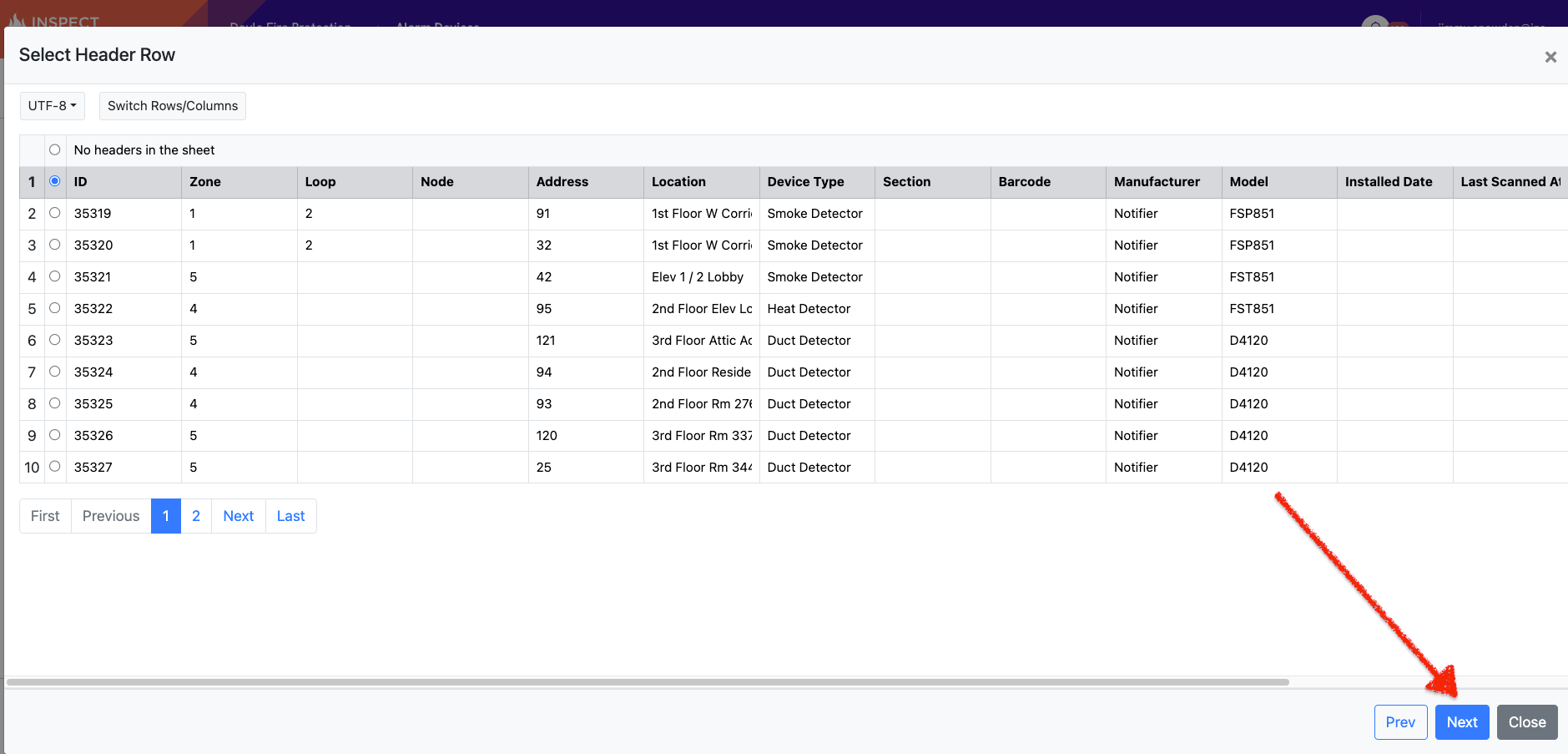Click the ID column header cell
Screen dimensions: 1568x754
[x=124, y=182]
